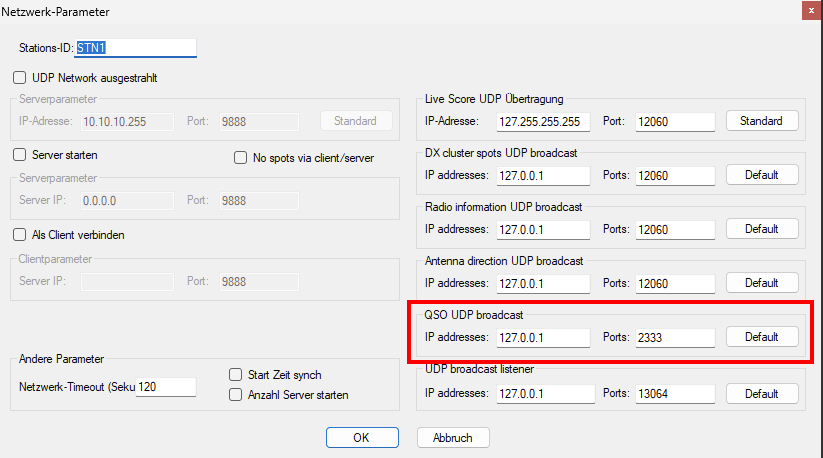This screenshot has height=458, width=823.
Task: Enable Als Client verbinden checkbox
Action: point(19,235)
